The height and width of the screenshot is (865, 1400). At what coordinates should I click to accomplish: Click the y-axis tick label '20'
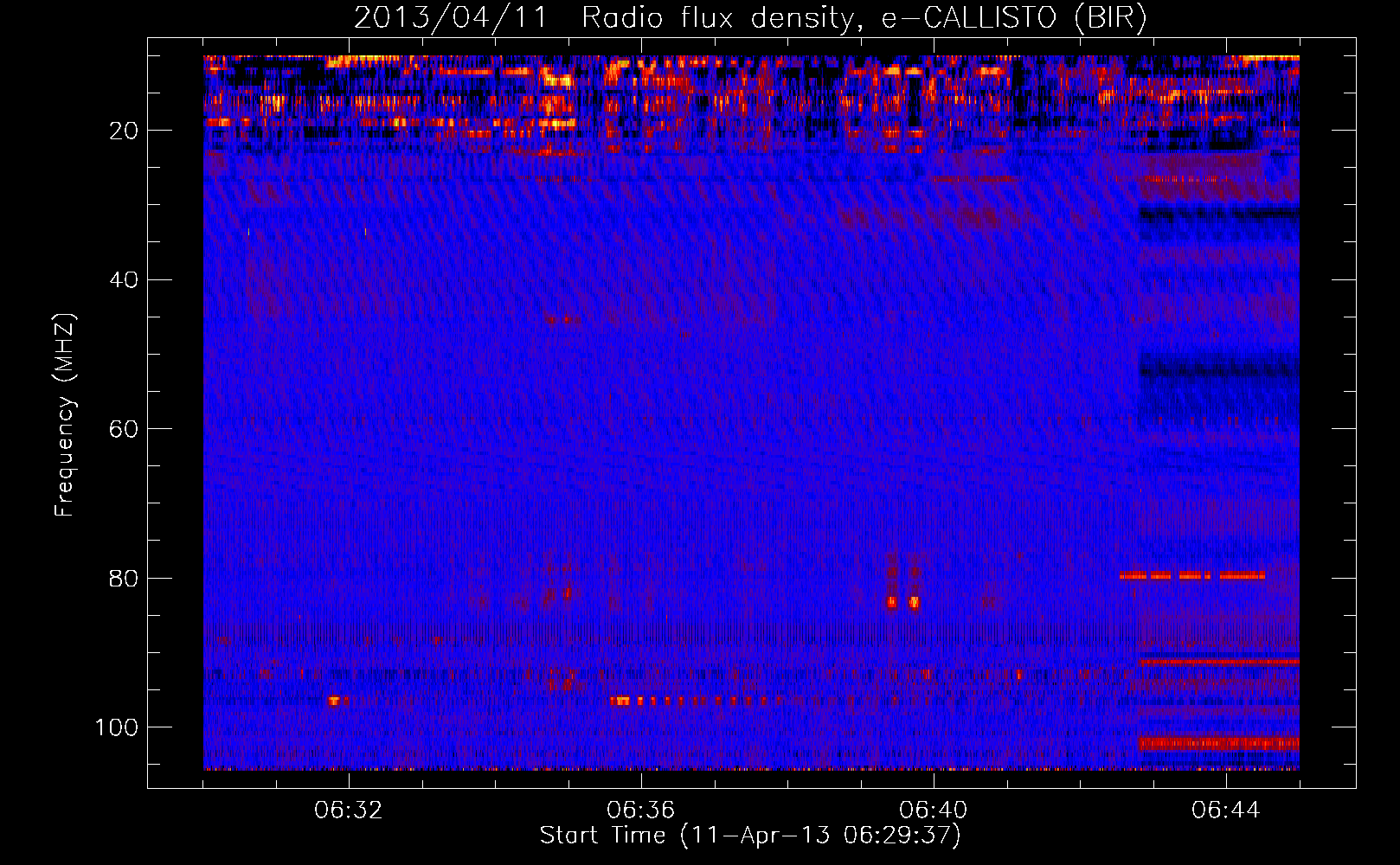[125, 131]
